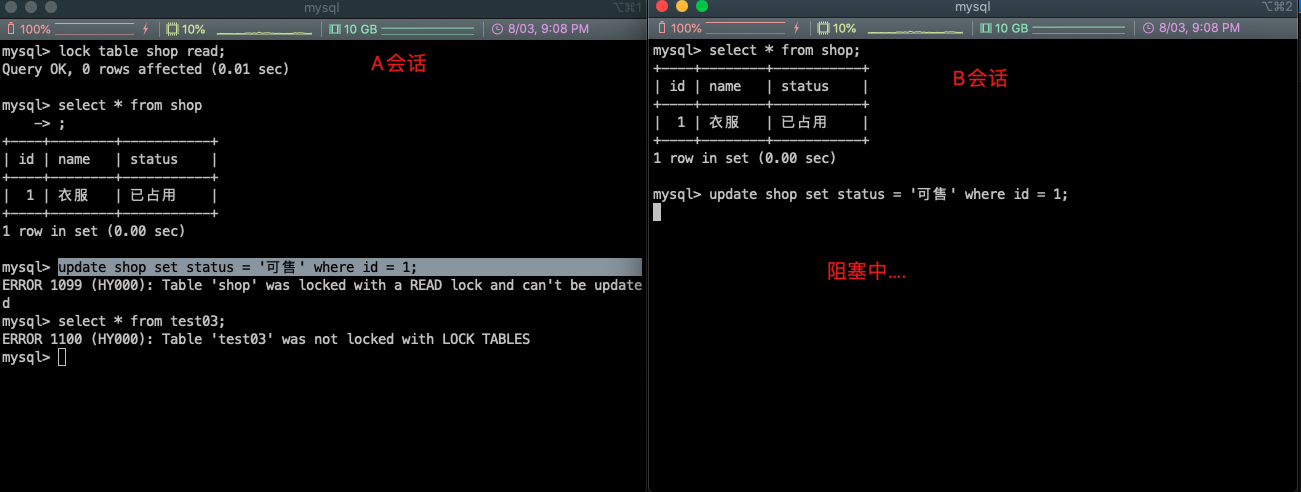Screen dimensions: 1301x492
Task: Click the 100% battery value in right pane
Action: (686, 29)
